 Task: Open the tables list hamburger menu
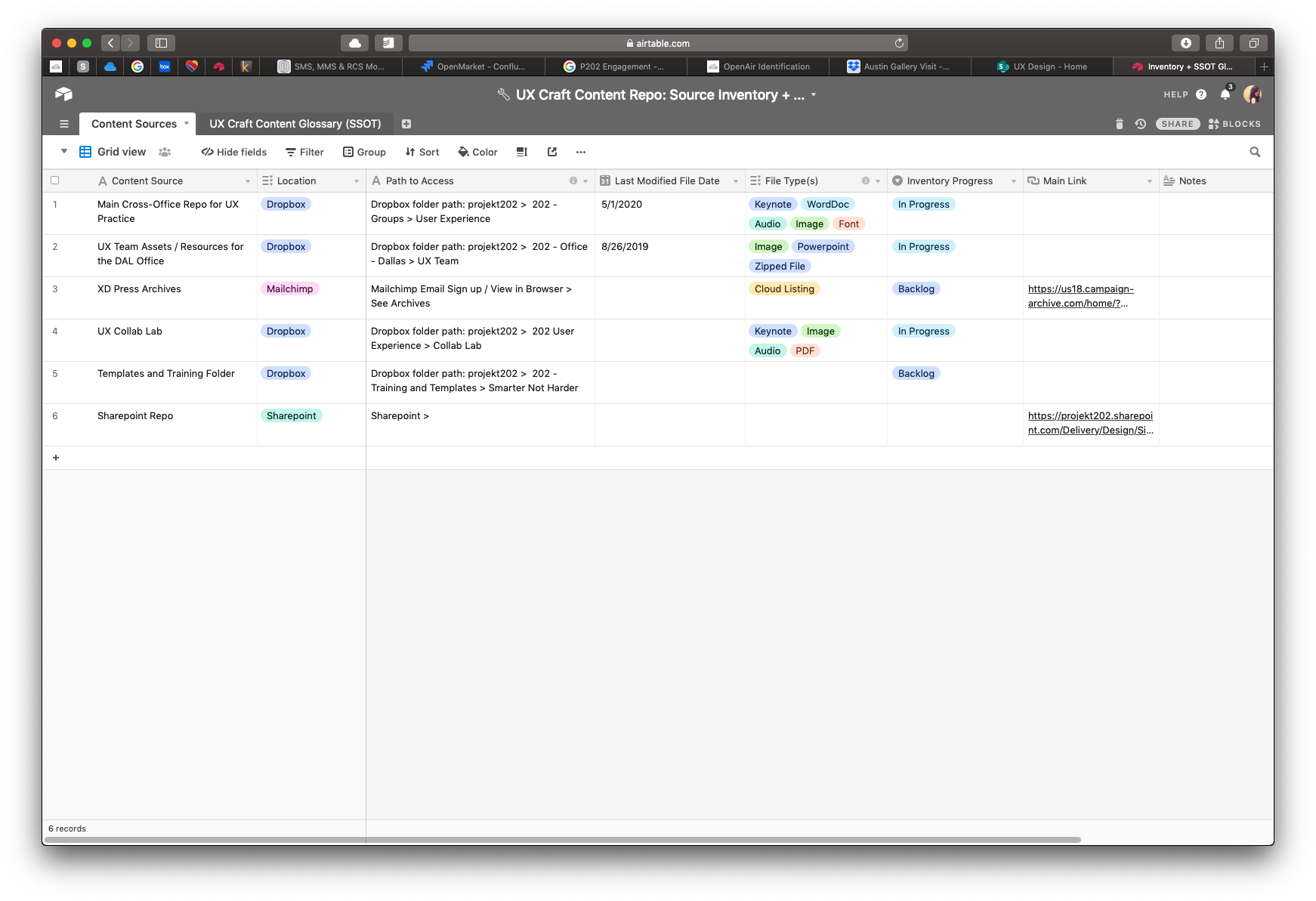pos(64,124)
